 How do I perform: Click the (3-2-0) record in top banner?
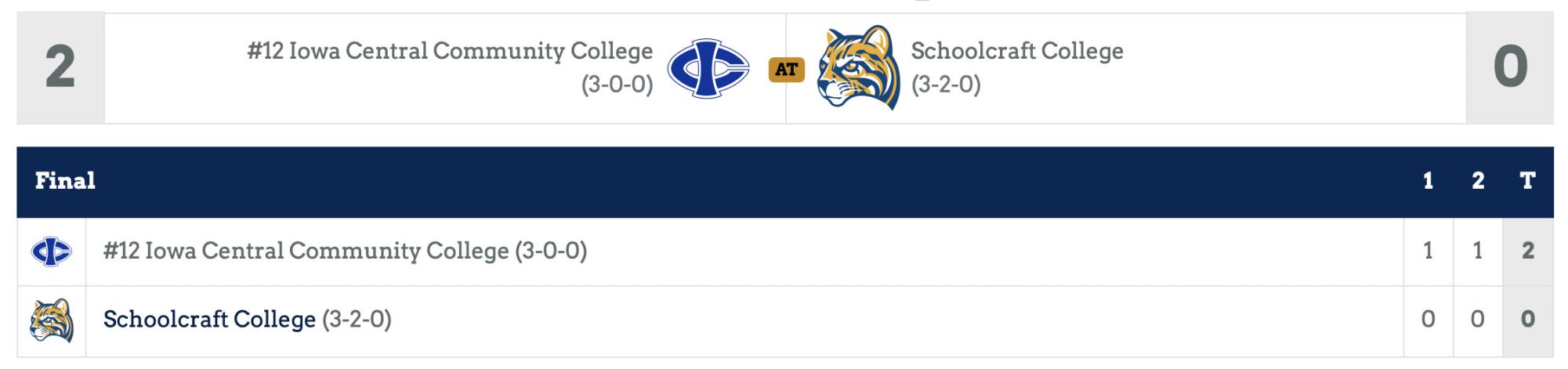pos(946,85)
